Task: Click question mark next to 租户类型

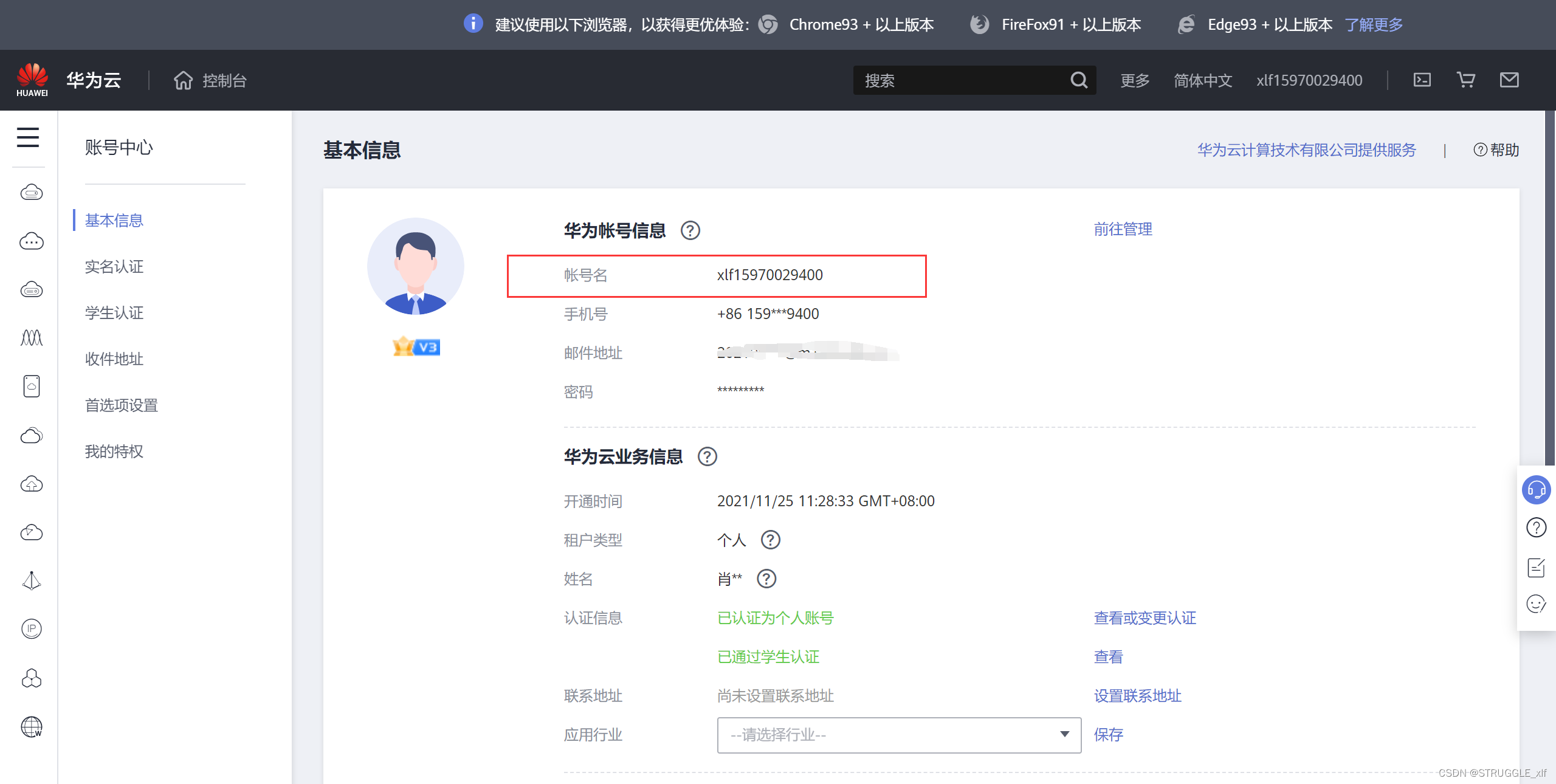Action: point(770,540)
